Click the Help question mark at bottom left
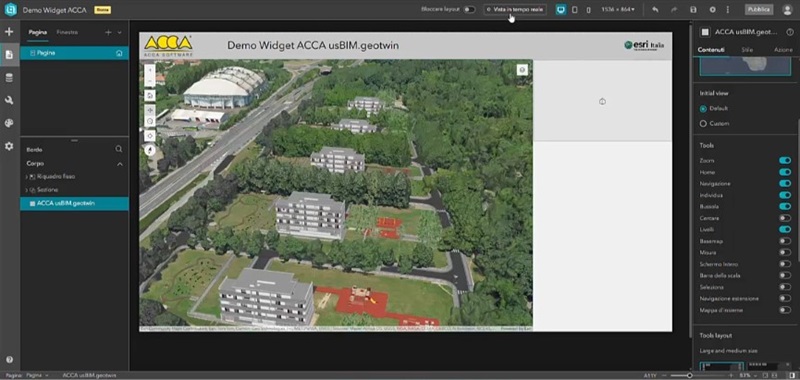800x380 pixels. tap(9, 360)
